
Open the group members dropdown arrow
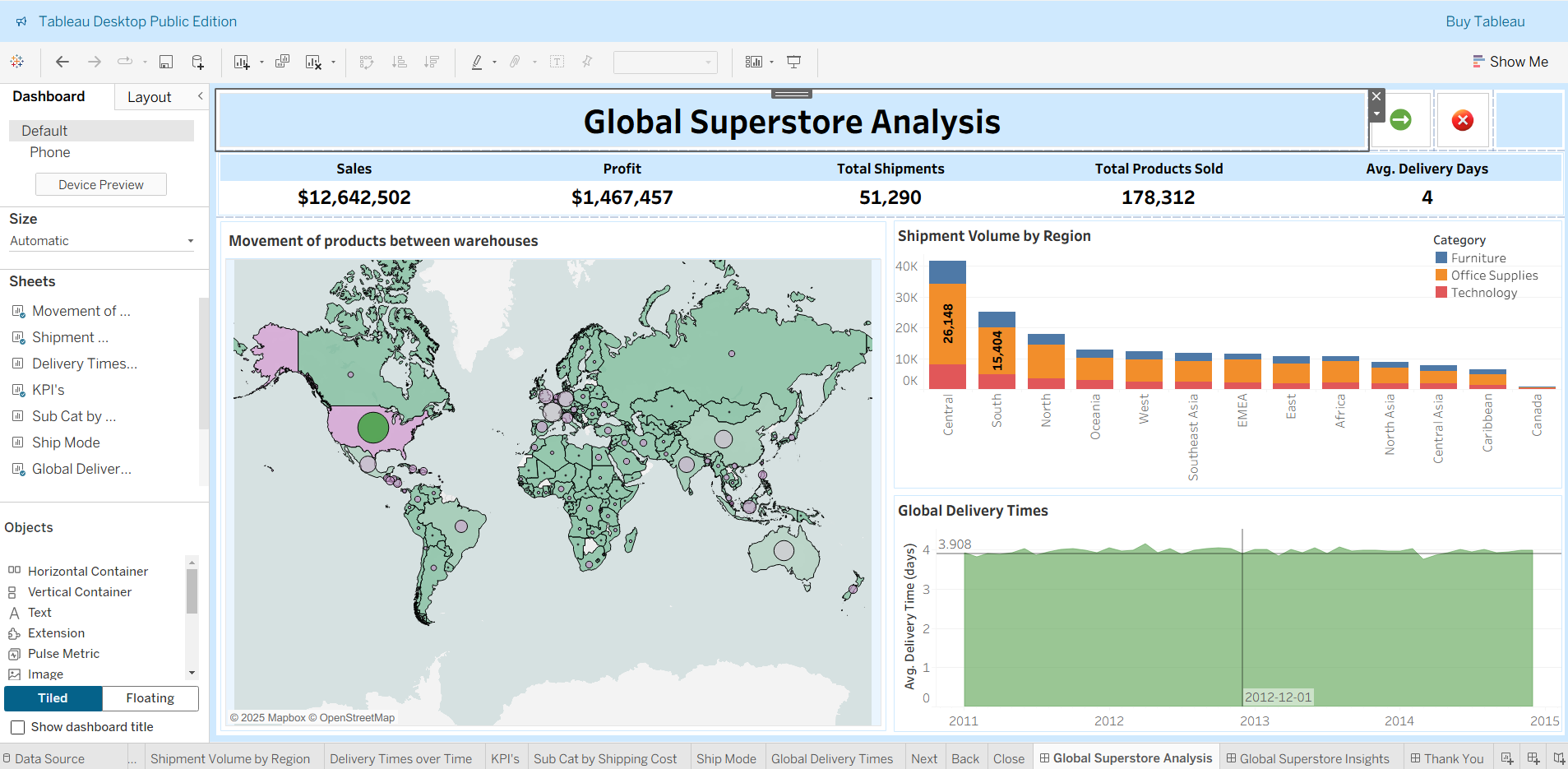534,62
